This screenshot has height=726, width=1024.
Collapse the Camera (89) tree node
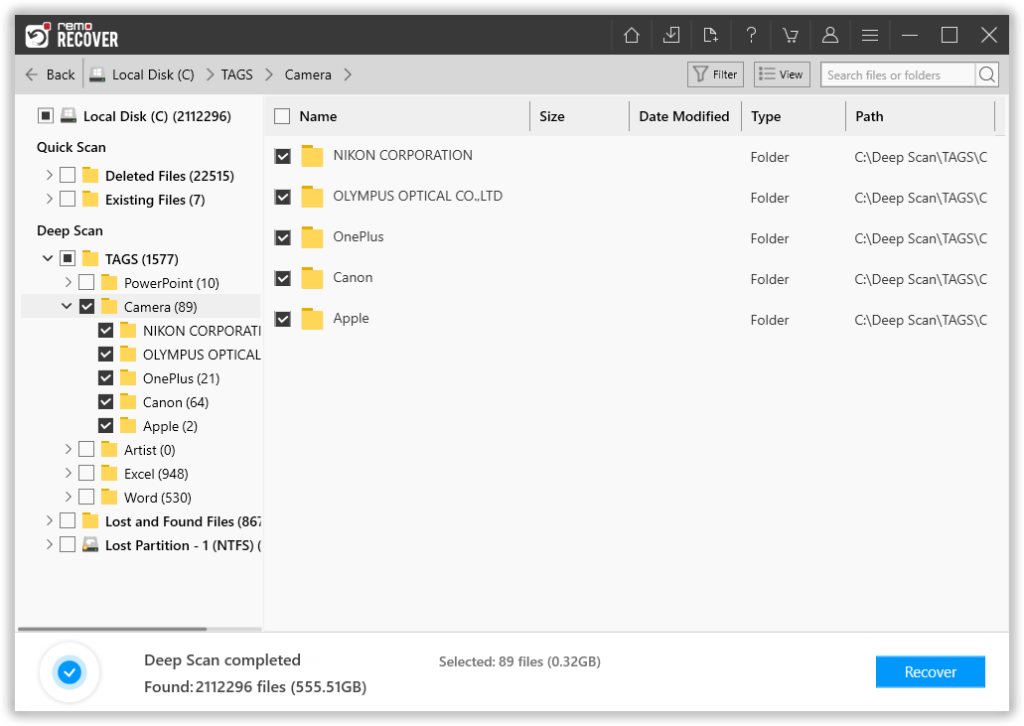(x=67, y=306)
